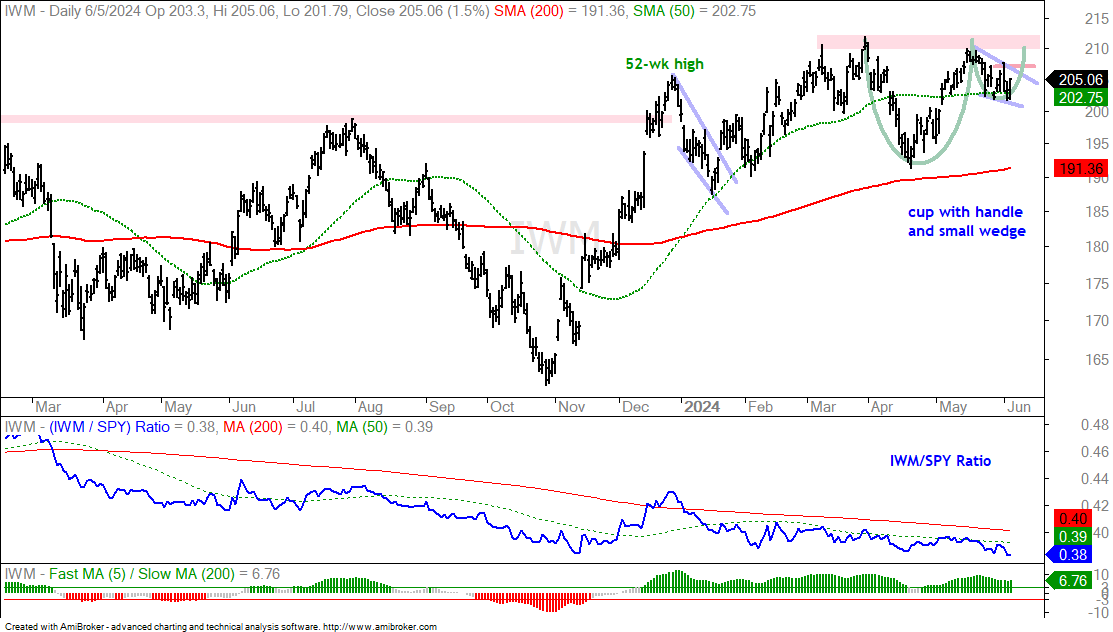This screenshot has height=632, width=1113.
Task: Click the pink resistance zone near 210
Action: pos(928,42)
